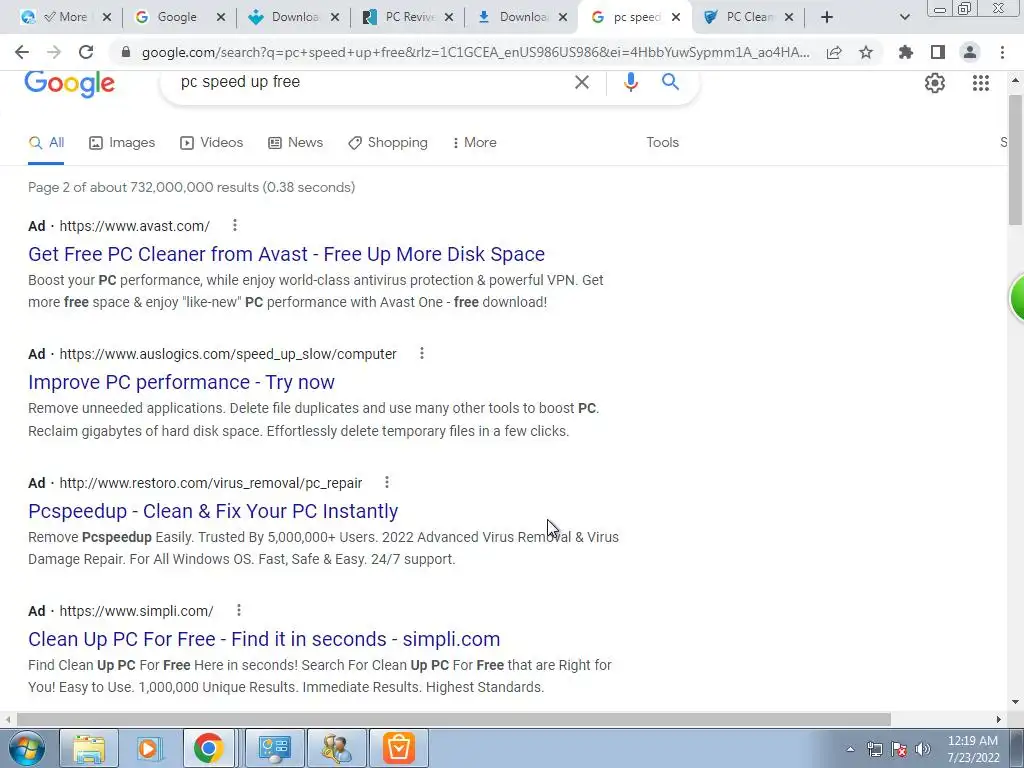The height and width of the screenshot is (768, 1024).
Task: Open the search Tools button
Action: pyautogui.click(x=662, y=142)
